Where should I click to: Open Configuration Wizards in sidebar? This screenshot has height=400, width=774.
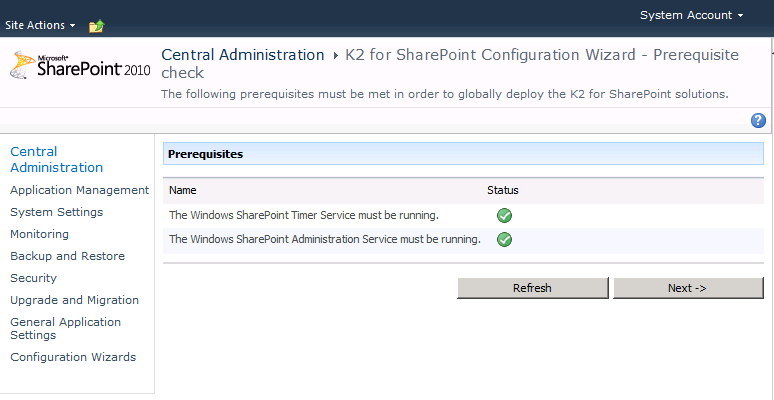point(73,357)
